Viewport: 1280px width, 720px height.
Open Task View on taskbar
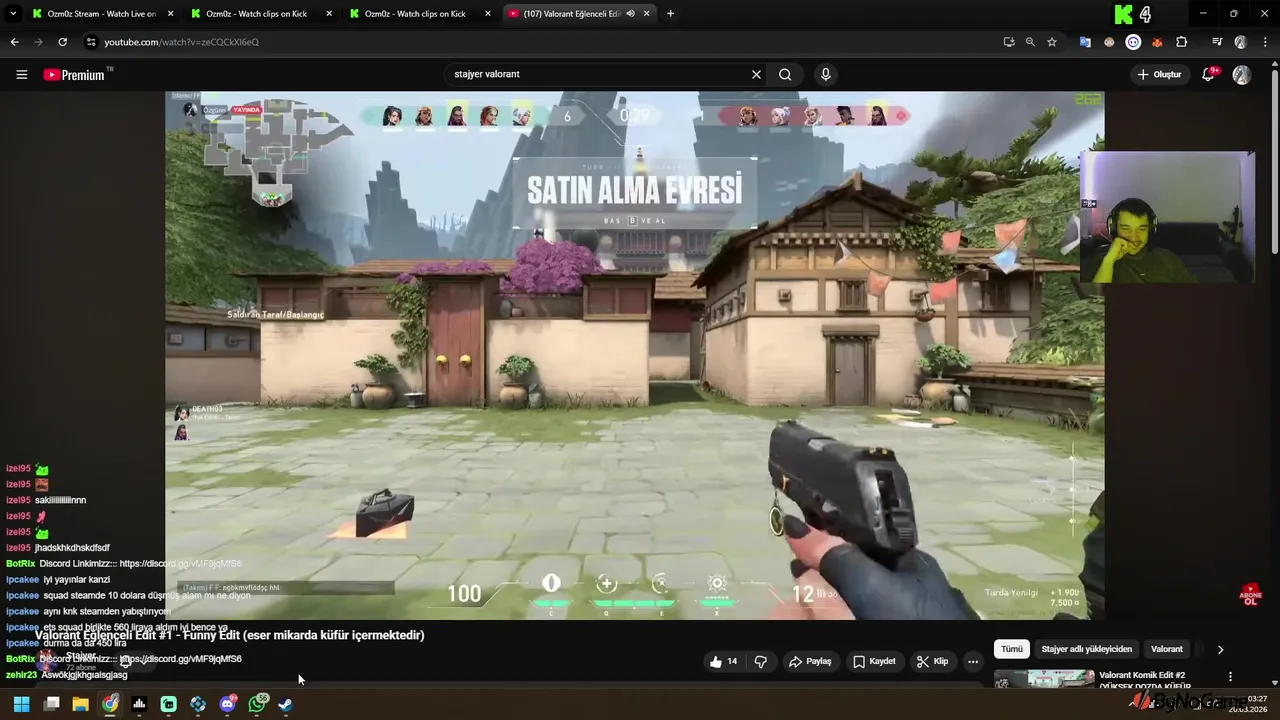(x=51, y=704)
